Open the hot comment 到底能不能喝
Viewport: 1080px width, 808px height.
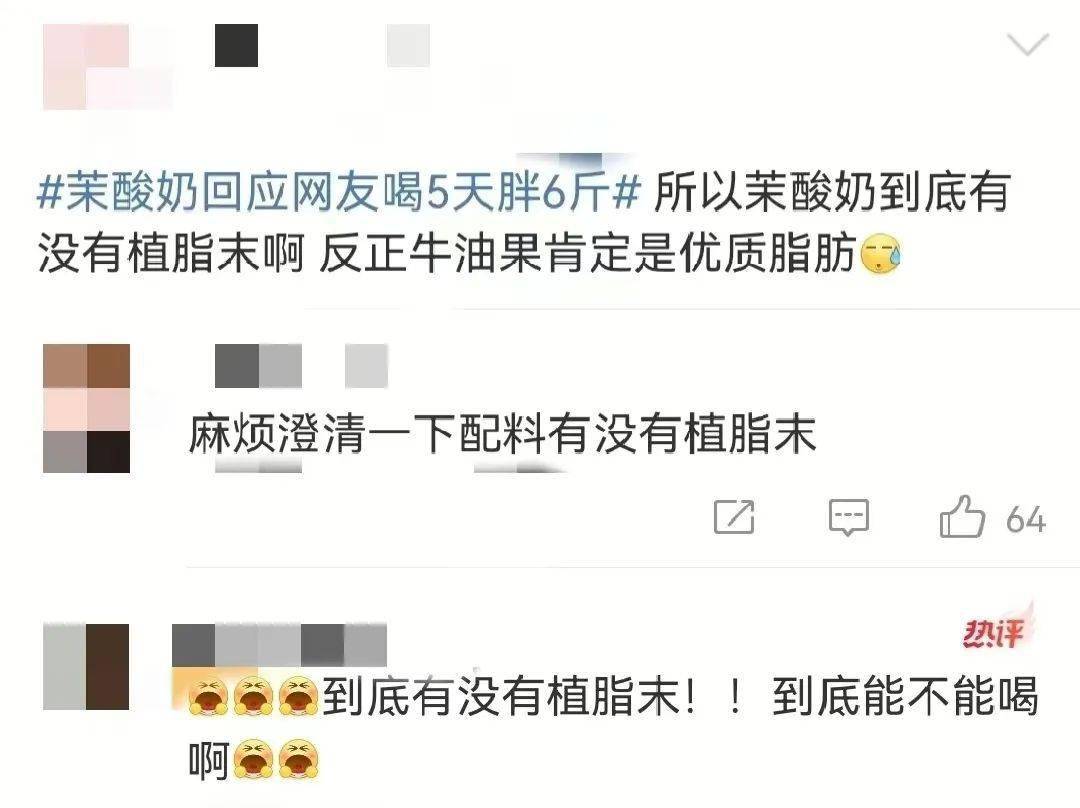(x=613, y=727)
